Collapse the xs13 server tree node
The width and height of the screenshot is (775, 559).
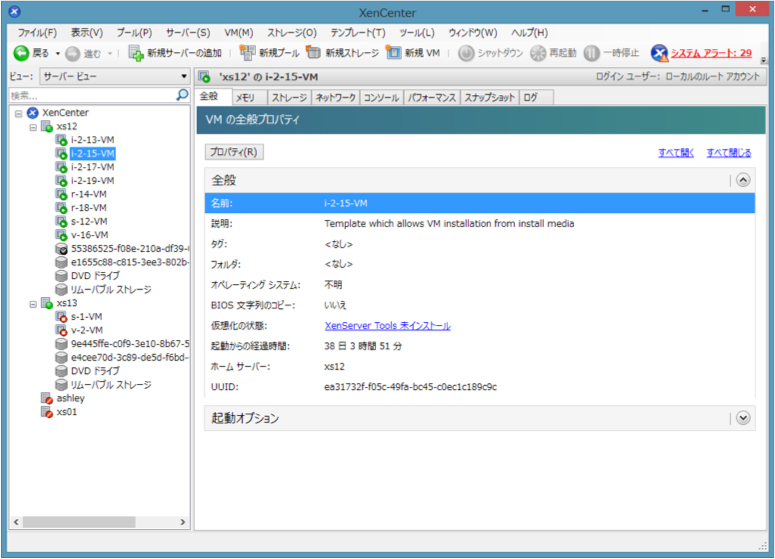33,303
